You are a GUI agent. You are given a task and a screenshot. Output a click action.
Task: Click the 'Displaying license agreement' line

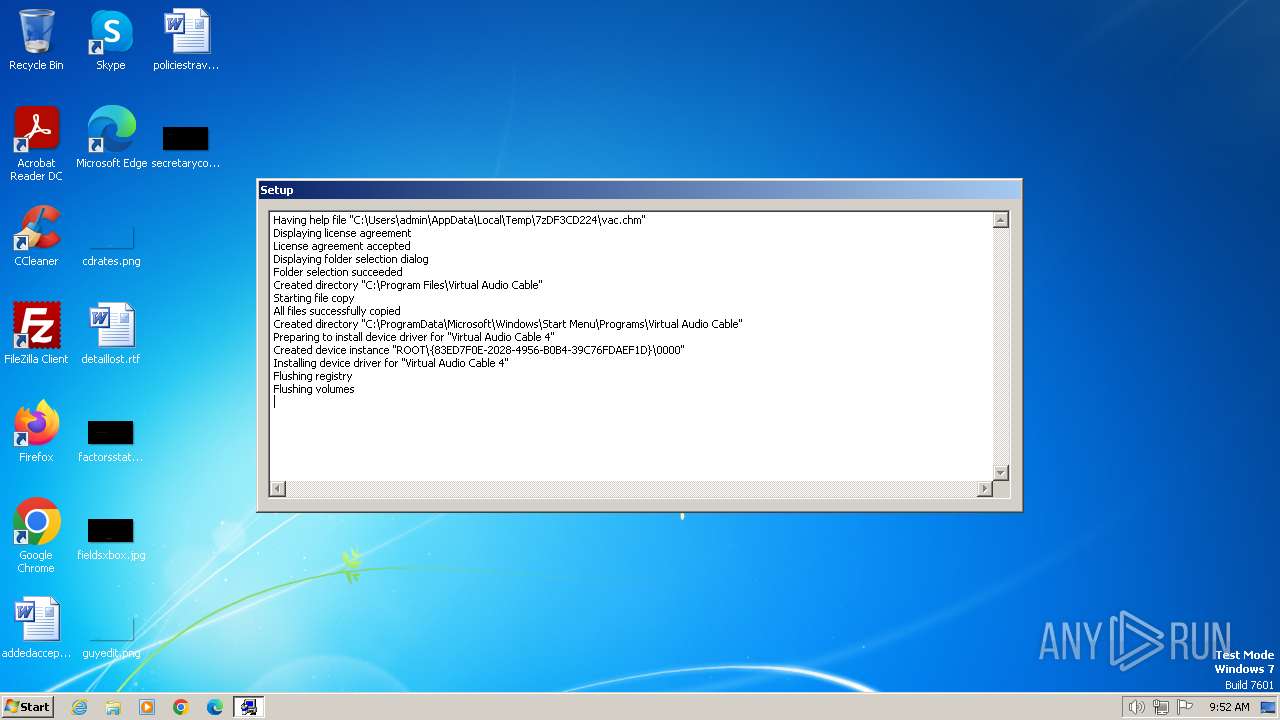point(342,233)
